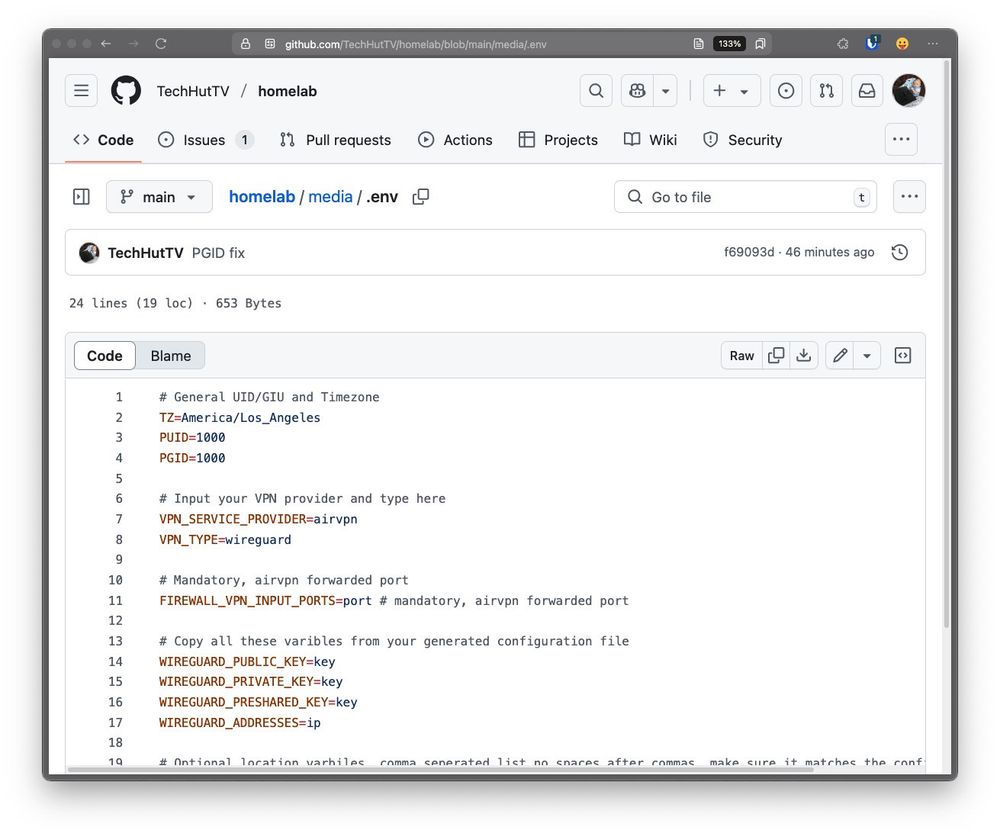Viewport: 1000px width, 837px height.
Task: Switch to Blame view
Action: pyautogui.click(x=170, y=355)
